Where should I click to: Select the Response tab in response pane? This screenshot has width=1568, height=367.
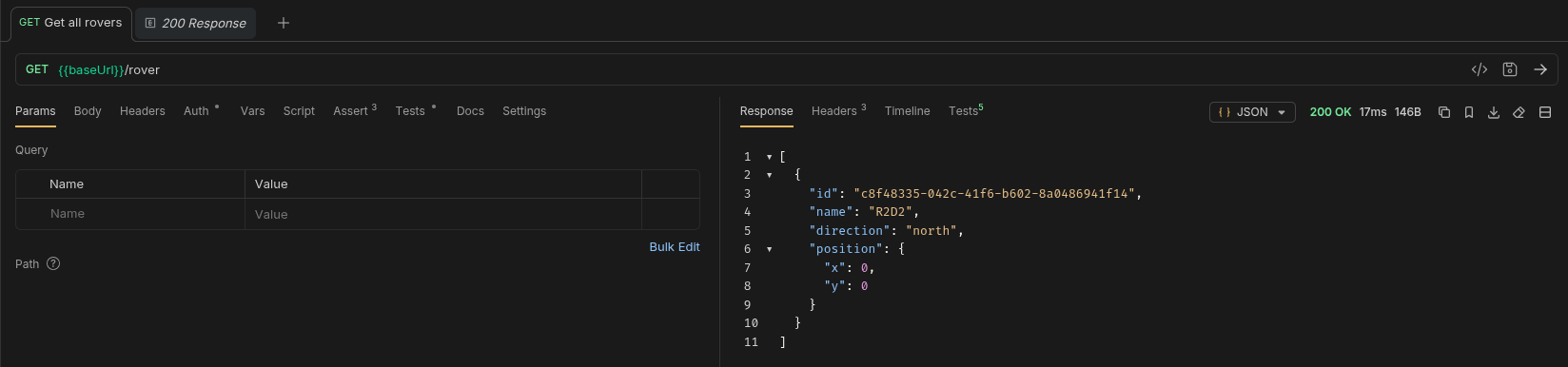766,111
